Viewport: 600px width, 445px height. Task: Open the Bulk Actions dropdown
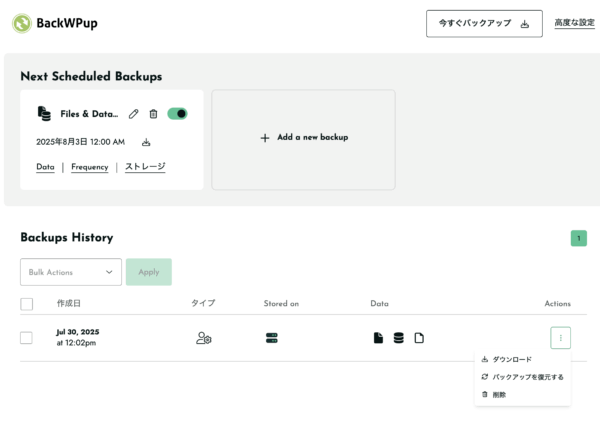[x=71, y=272]
